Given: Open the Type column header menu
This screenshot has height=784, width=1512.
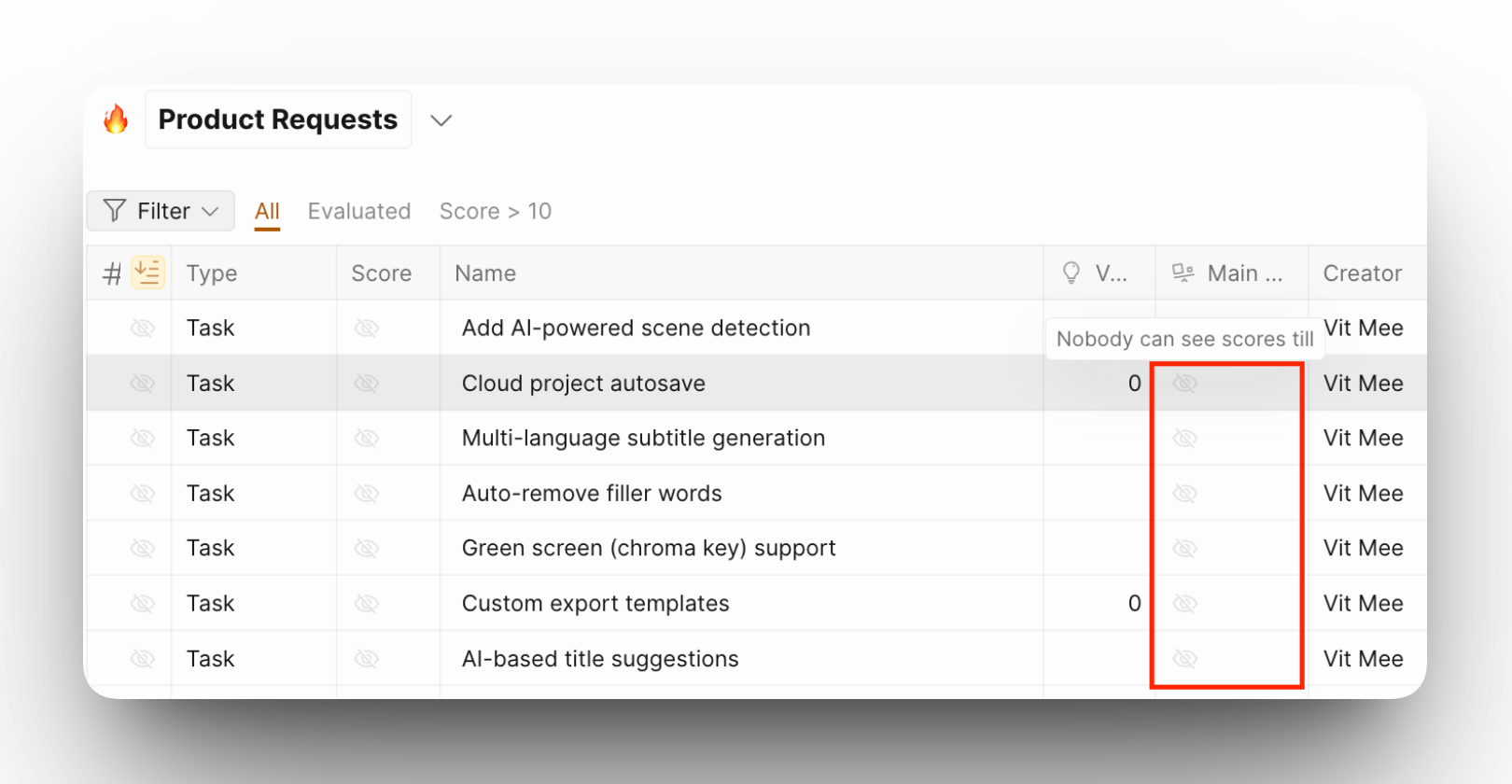Looking at the screenshot, I should tap(212, 273).
